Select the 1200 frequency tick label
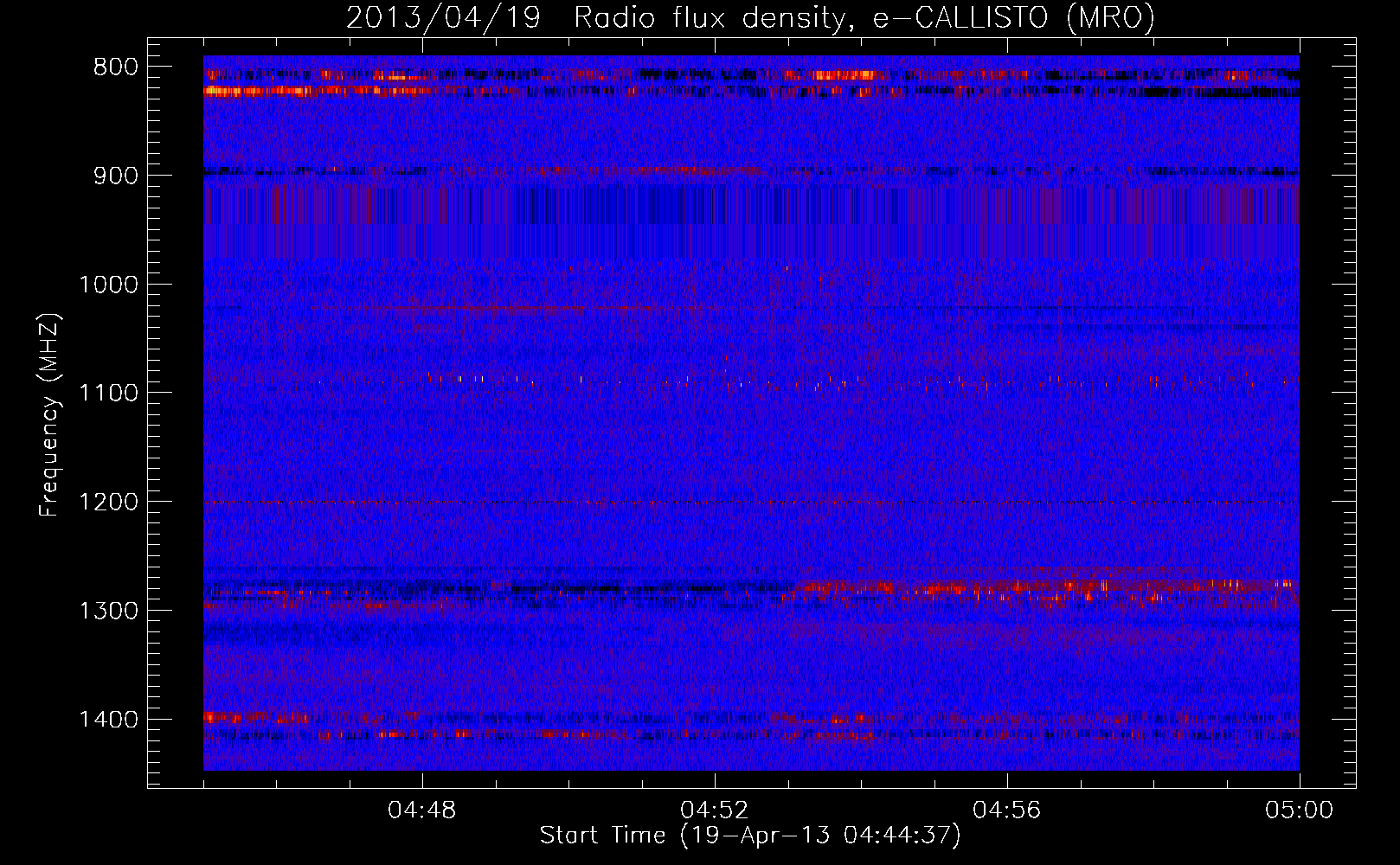 pyautogui.click(x=109, y=503)
